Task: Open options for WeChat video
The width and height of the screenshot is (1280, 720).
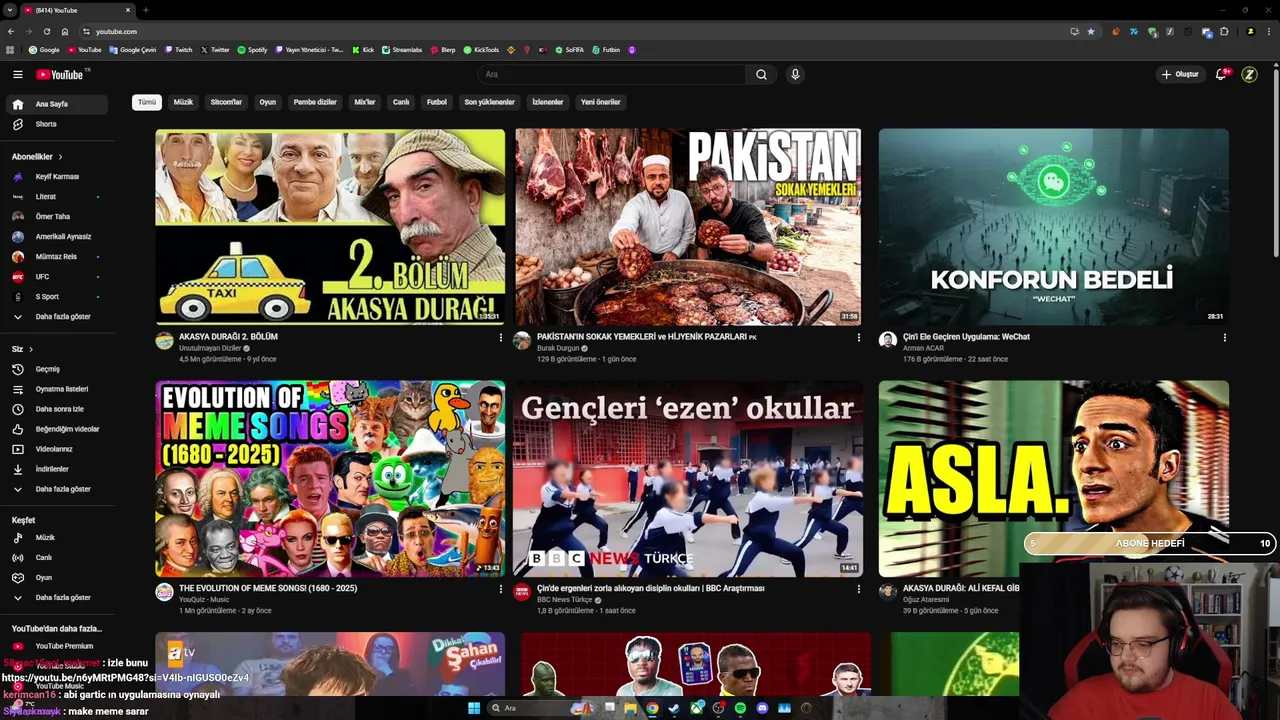Action: (x=1224, y=338)
